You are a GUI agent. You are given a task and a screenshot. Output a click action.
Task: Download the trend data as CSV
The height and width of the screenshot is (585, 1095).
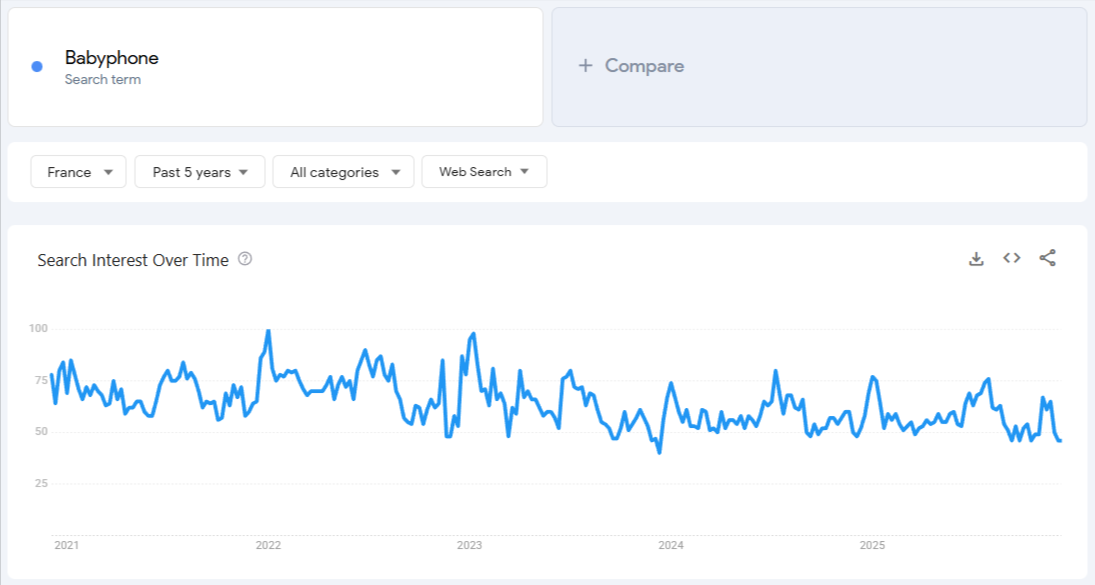(976, 258)
